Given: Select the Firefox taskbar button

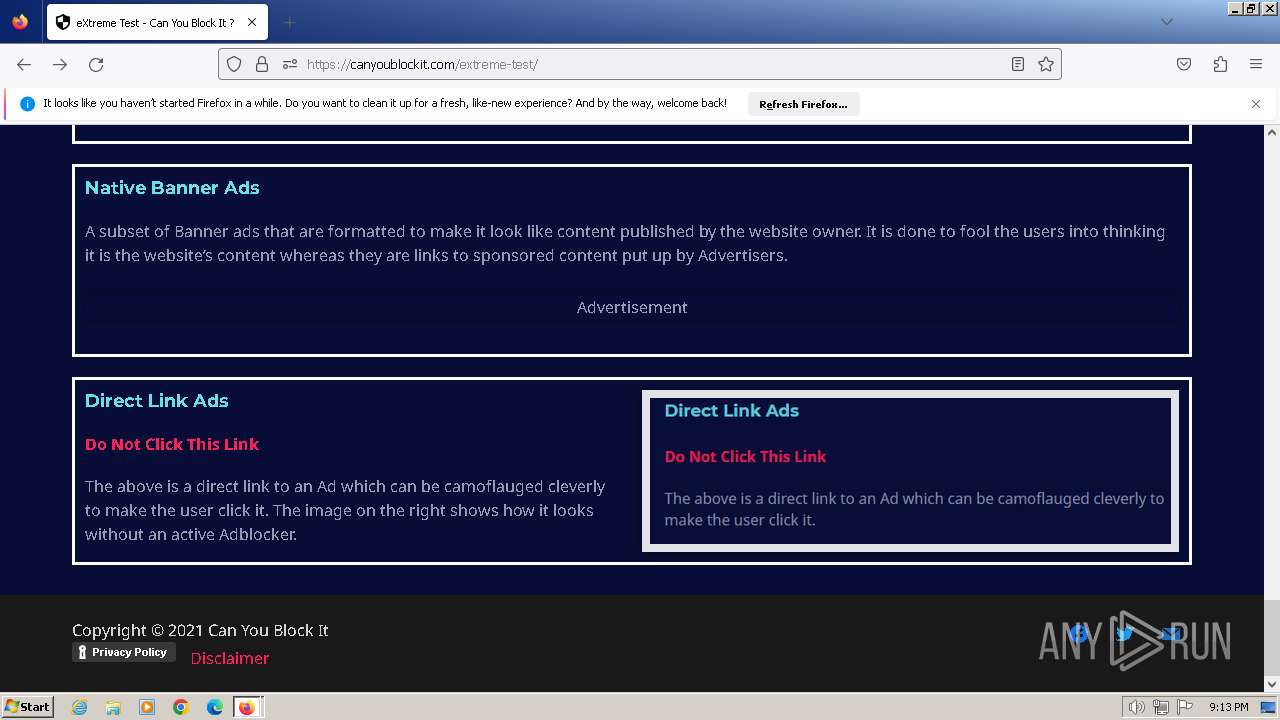Looking at the screenshot, I should 247,707.
